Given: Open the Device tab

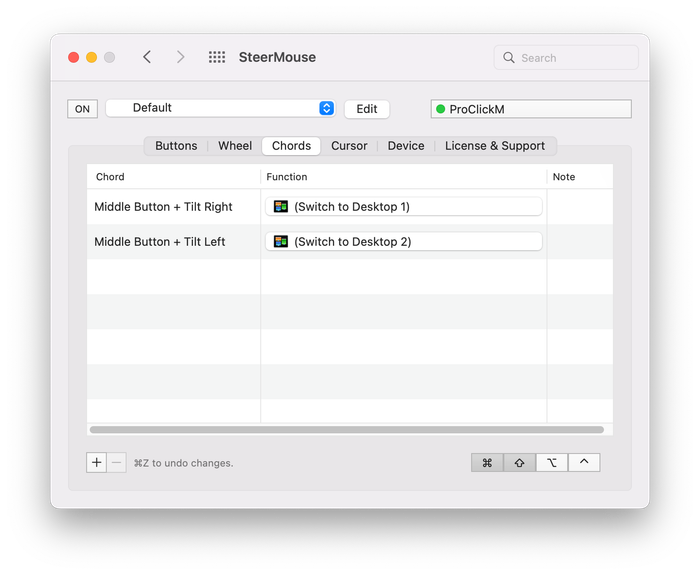Looking at the screenshot, I should [406, 146].
